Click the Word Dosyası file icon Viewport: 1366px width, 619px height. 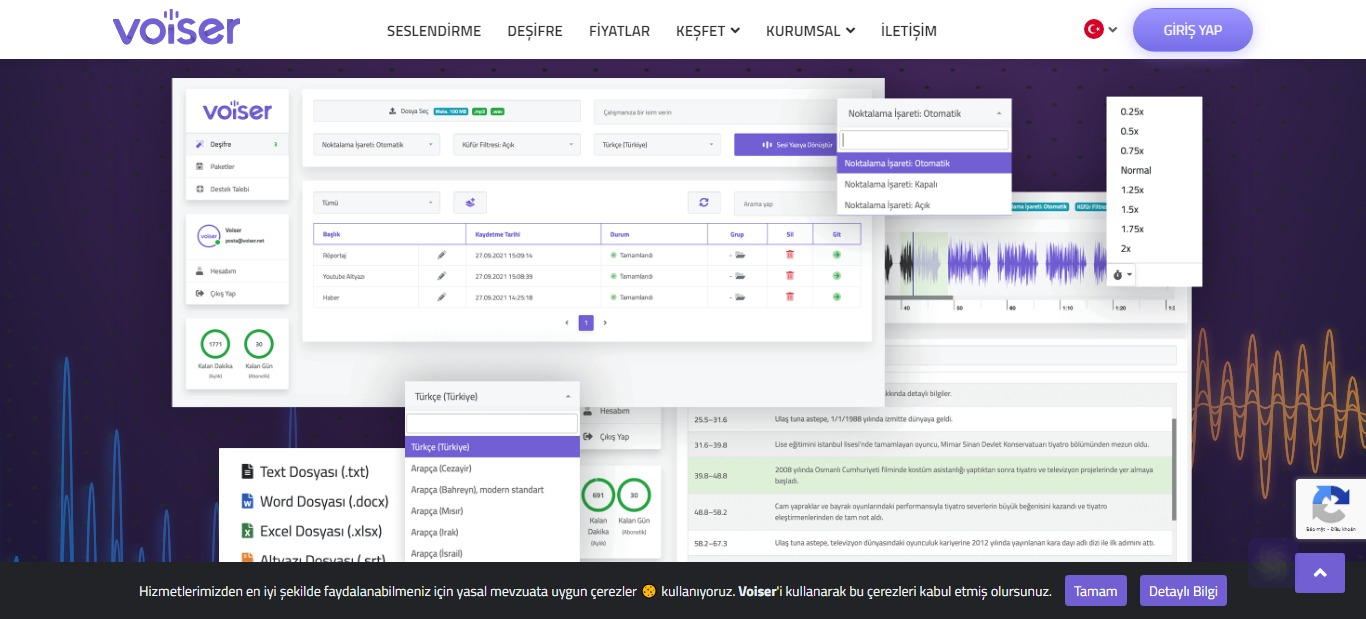coord(247,501)
